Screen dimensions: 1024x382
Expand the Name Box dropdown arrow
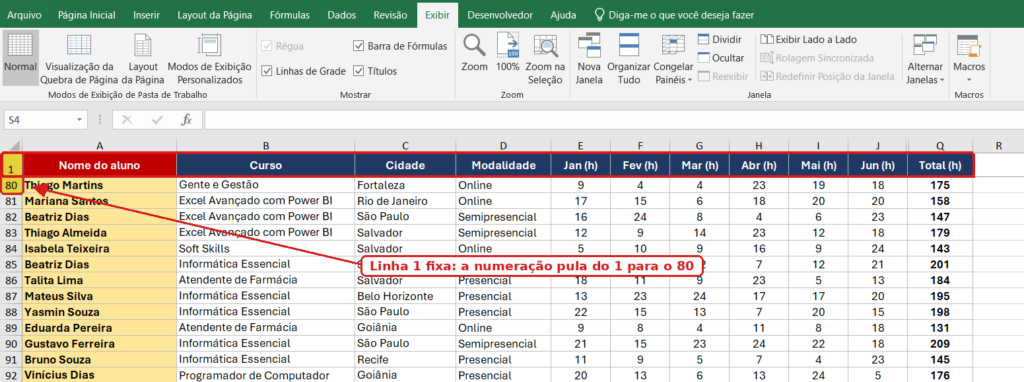80,120
